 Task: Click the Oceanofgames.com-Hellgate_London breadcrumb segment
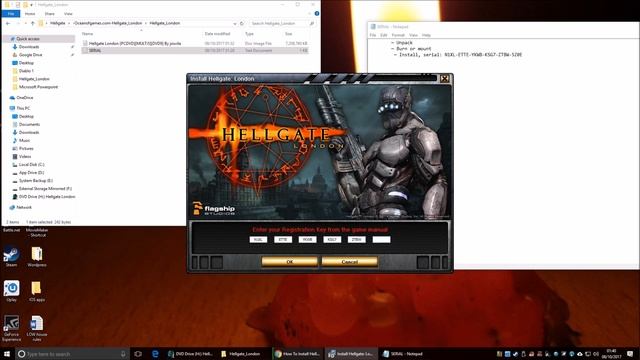click(108, 23)
